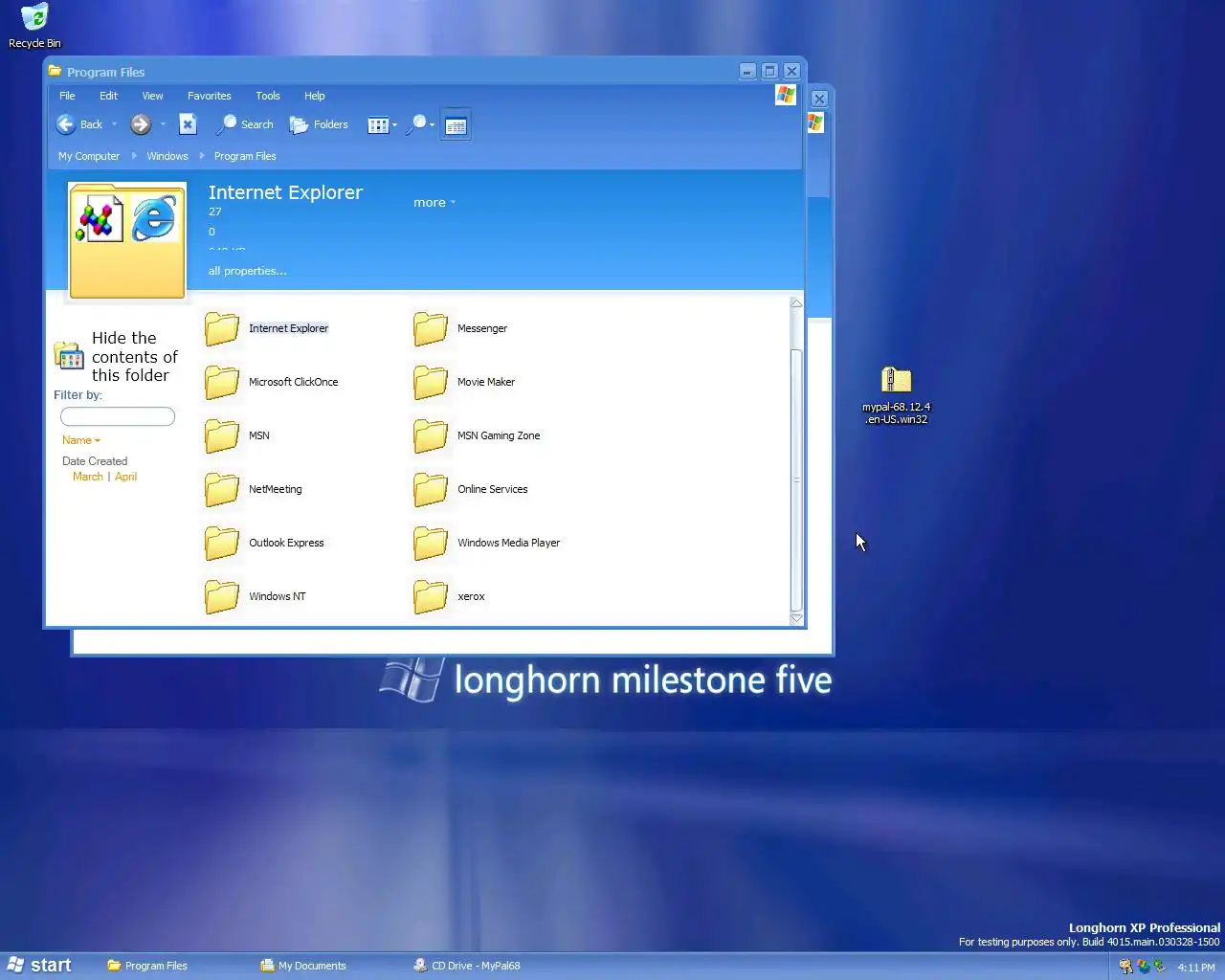Open the Help menu

[x=315, y=96]
